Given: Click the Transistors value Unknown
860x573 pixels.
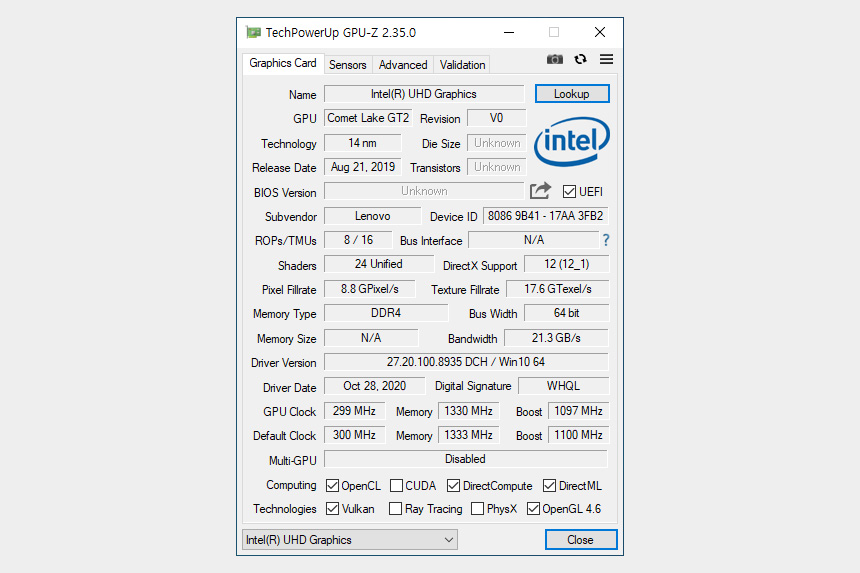Looking at the screenshot, I should (497, 167).
